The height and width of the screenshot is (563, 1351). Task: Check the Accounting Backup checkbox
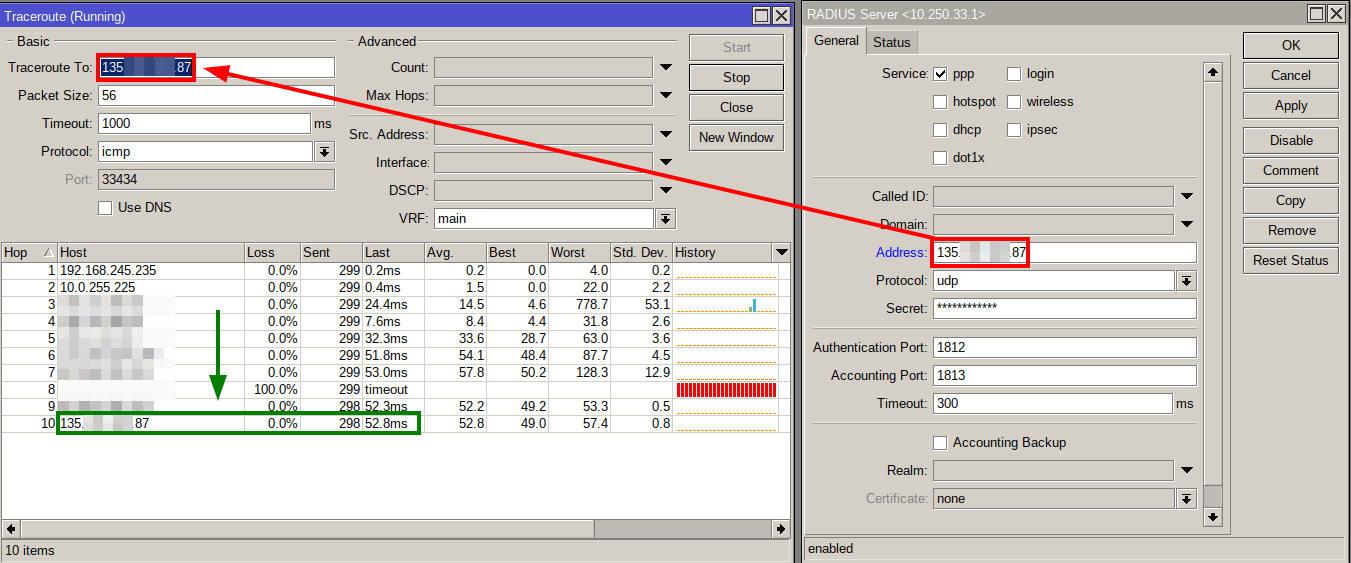[x=940, y=443]
